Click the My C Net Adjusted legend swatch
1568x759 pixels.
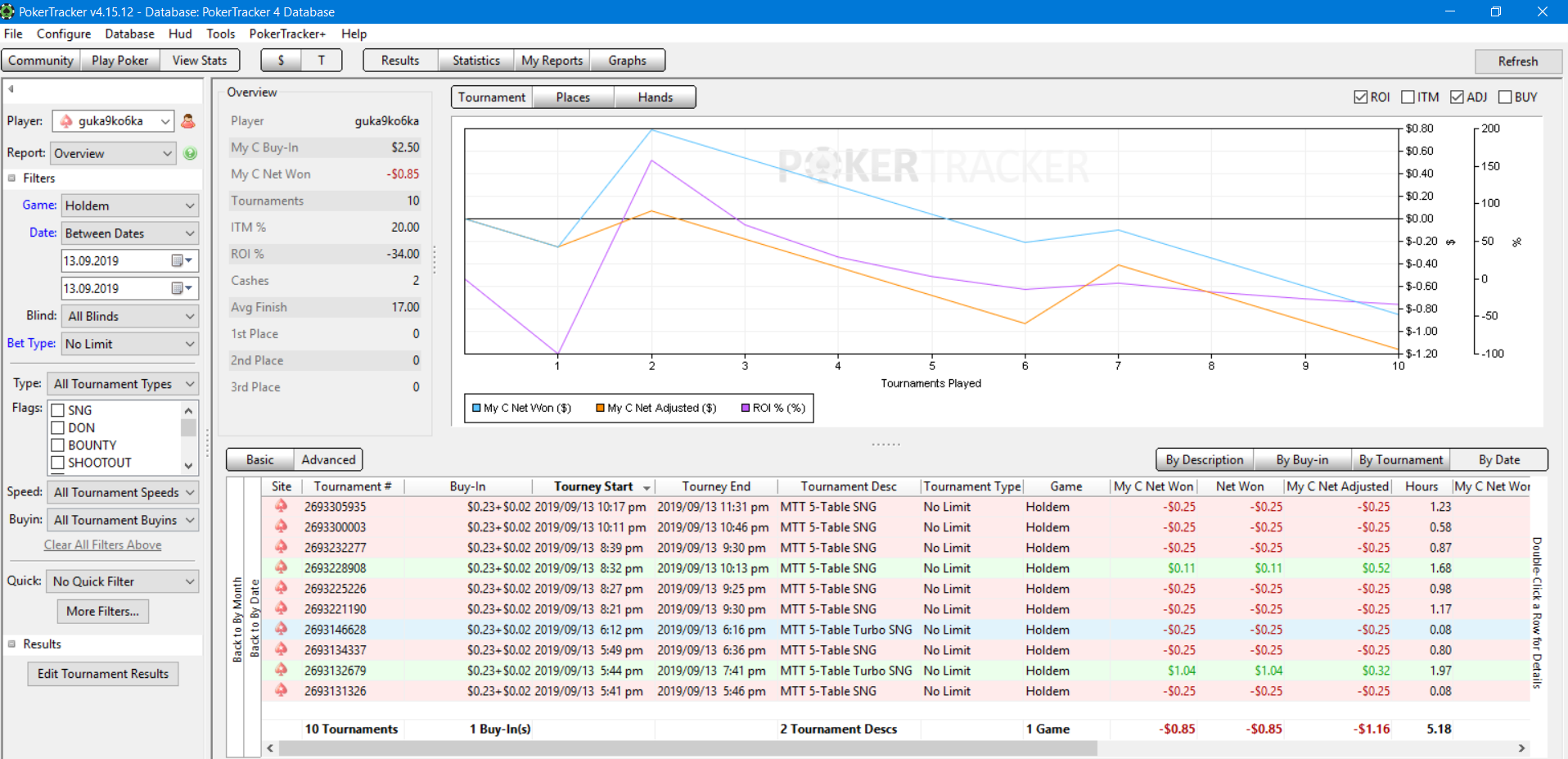pos(600,408)
